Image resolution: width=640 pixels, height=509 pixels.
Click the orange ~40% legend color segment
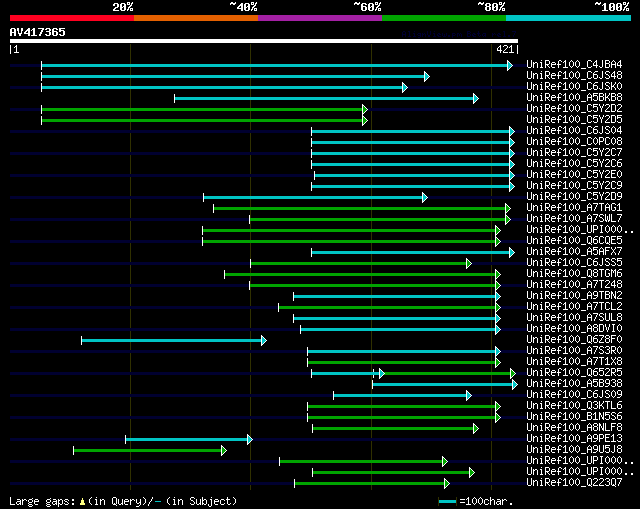(196, 18)
